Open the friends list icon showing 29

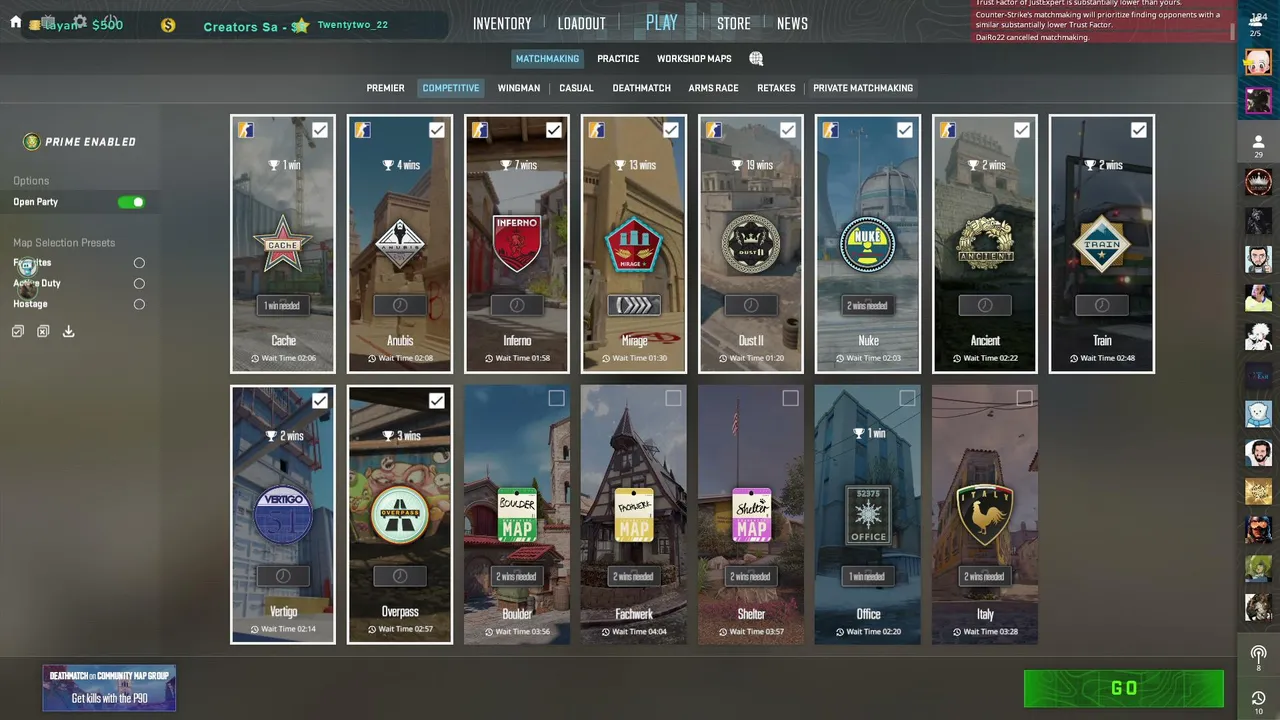[x=1258, y=146]
